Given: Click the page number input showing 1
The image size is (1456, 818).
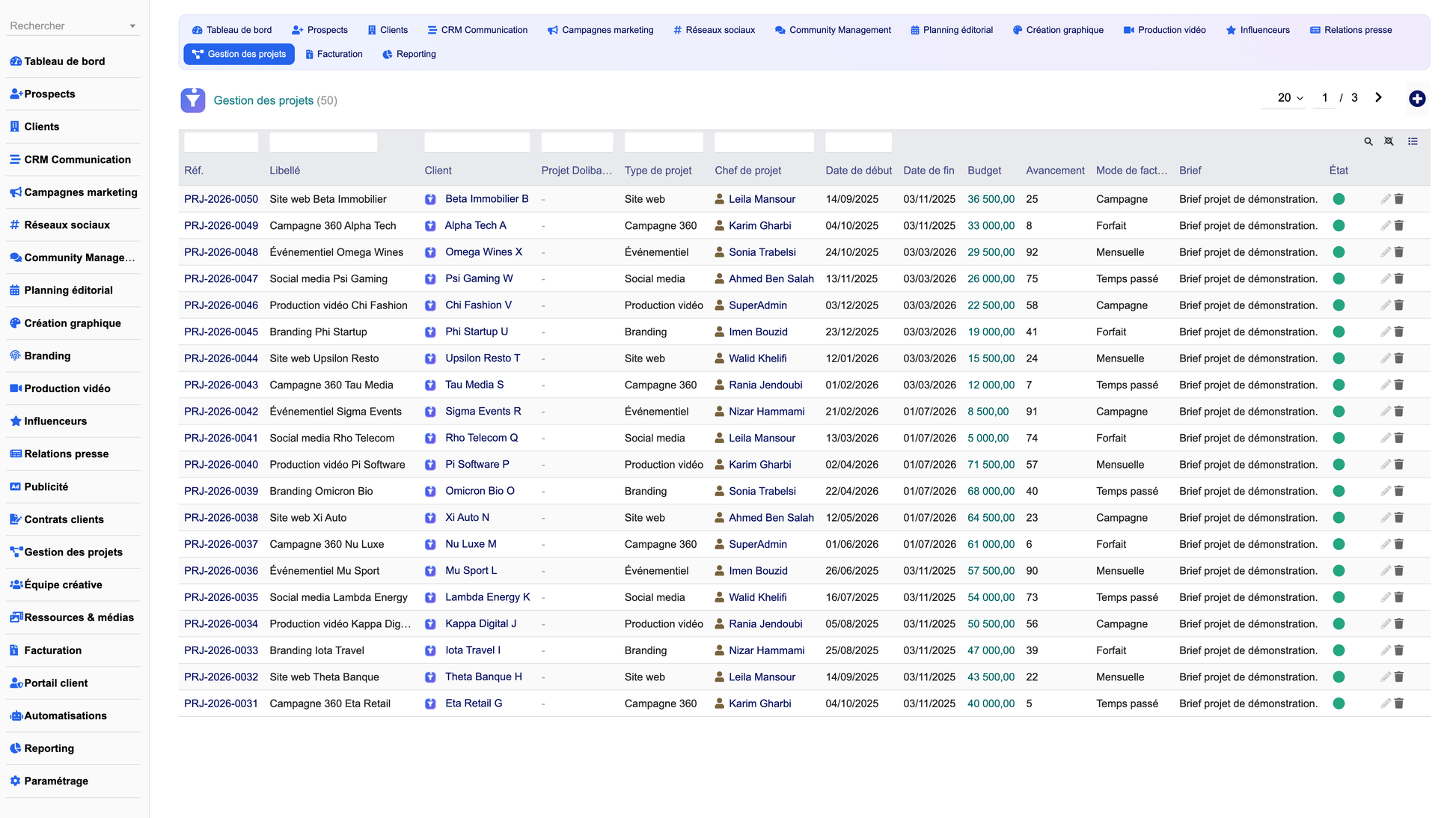Looking at the screenshot, I should point(1324,98).
